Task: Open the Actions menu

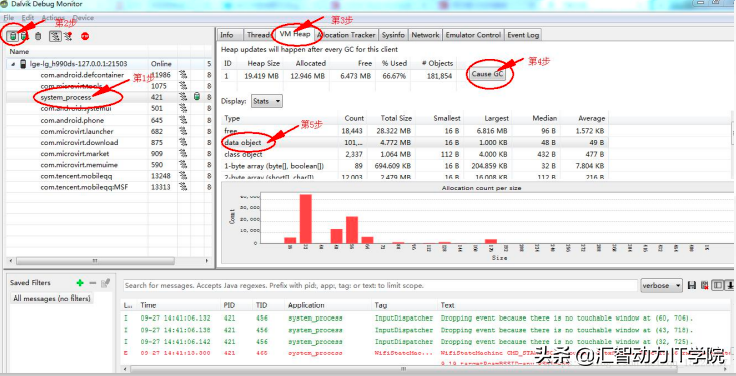Action: 53,18
